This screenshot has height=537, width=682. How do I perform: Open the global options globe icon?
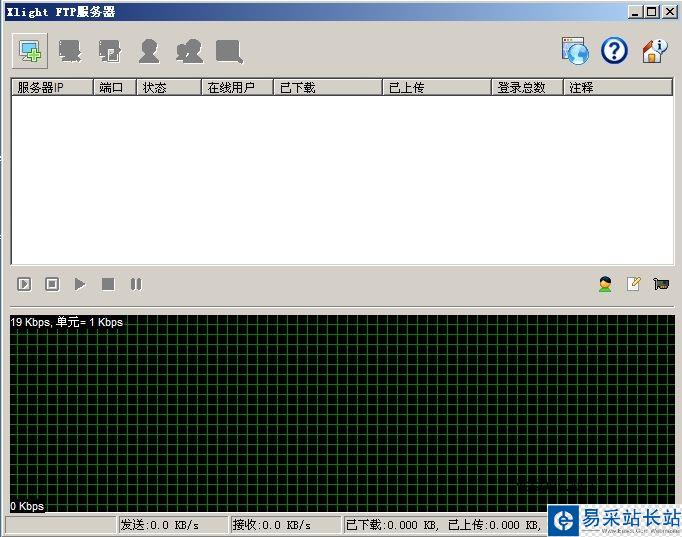click(575, 51)
